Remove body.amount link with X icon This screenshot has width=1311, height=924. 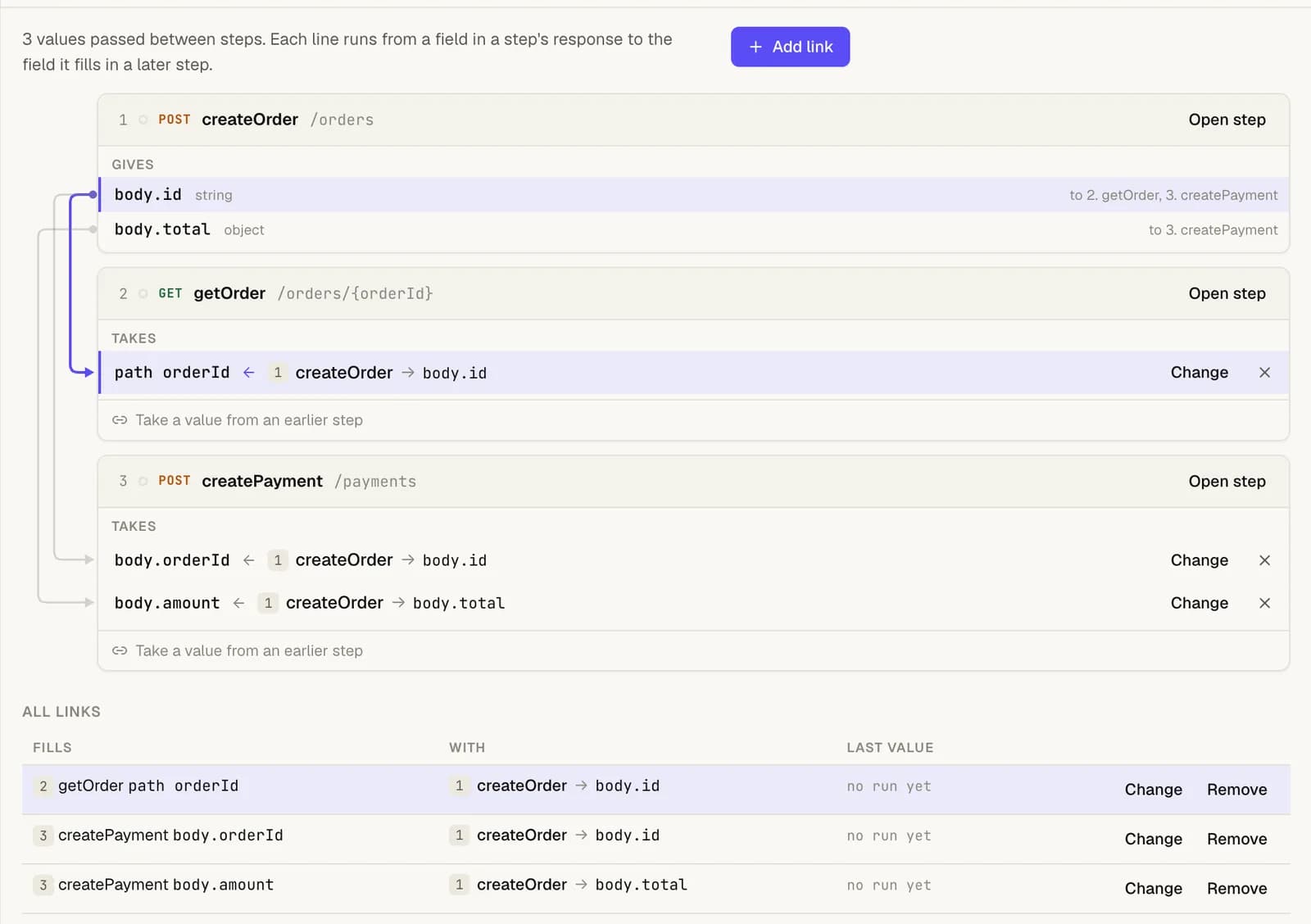[1264, 603]
